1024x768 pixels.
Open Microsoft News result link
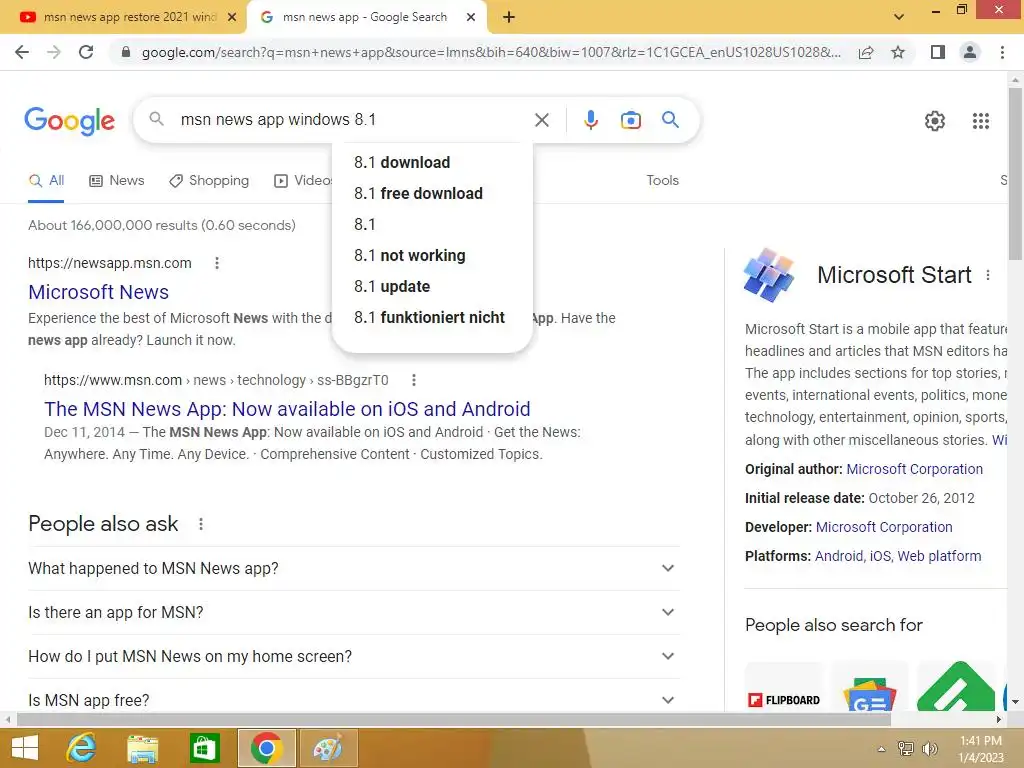(x=99, y=292)
